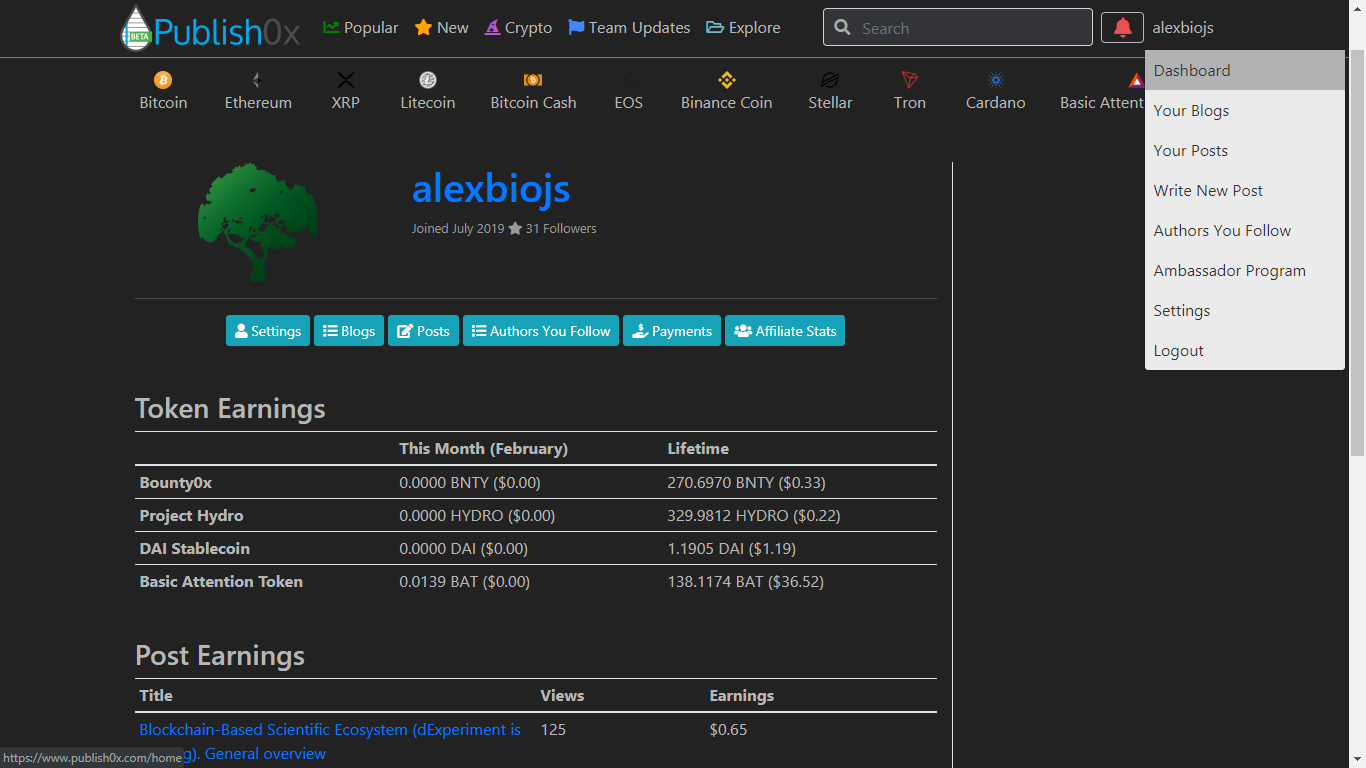Screen dimensions: 1366x768
Task: Click the Tron coin icon
Action: [x=910, y=80]
